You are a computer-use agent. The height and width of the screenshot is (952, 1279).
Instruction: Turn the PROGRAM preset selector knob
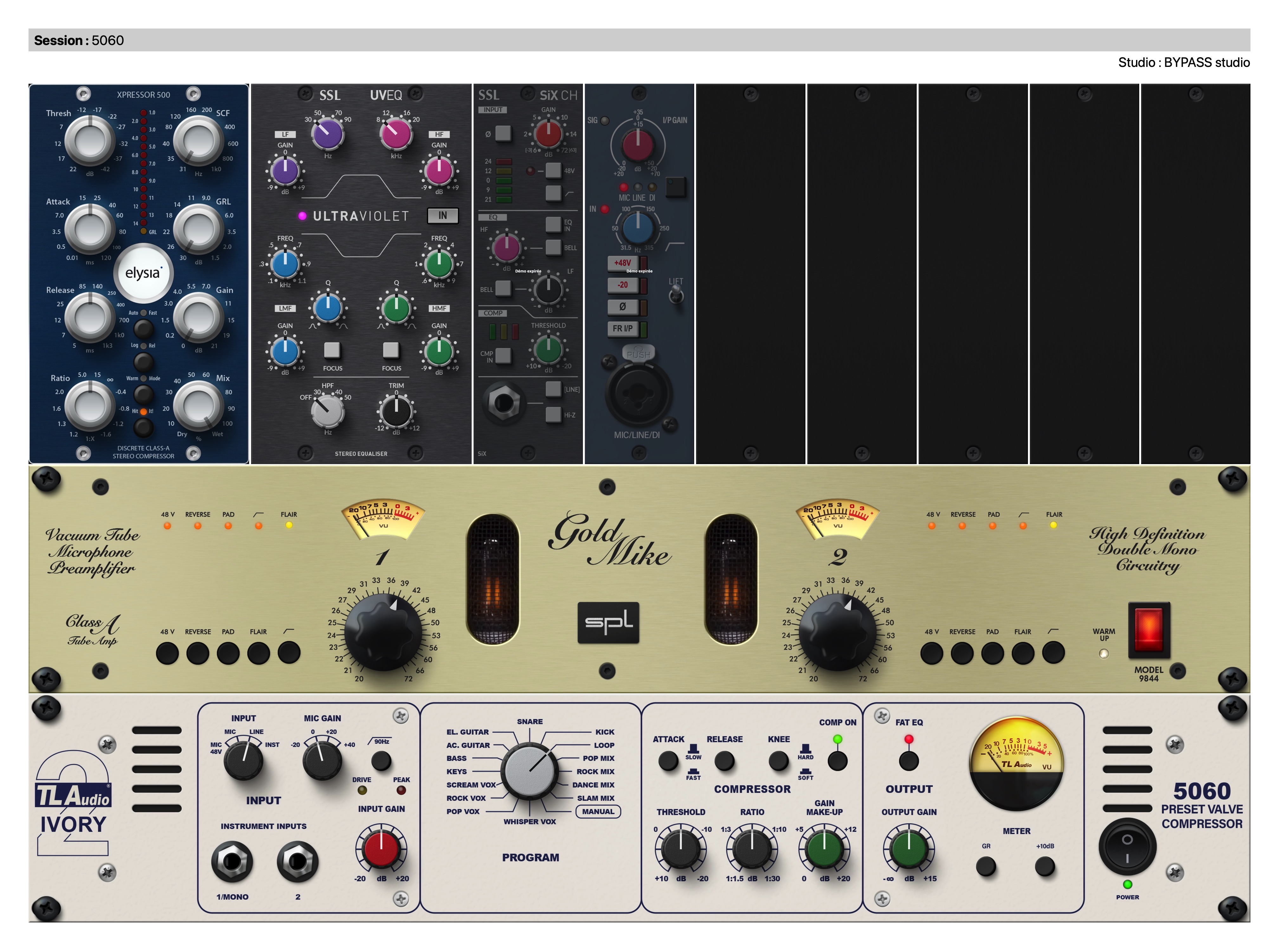[x=529, y=771]
